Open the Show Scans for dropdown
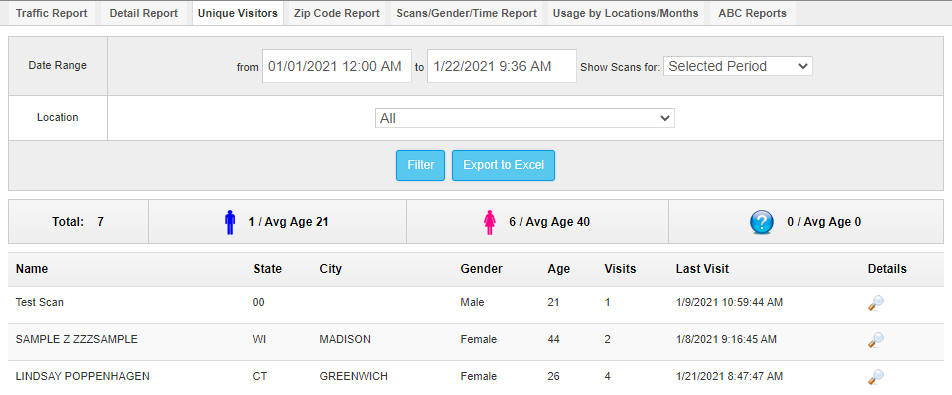This screenshot has height=395, width=952. [738, 66]
